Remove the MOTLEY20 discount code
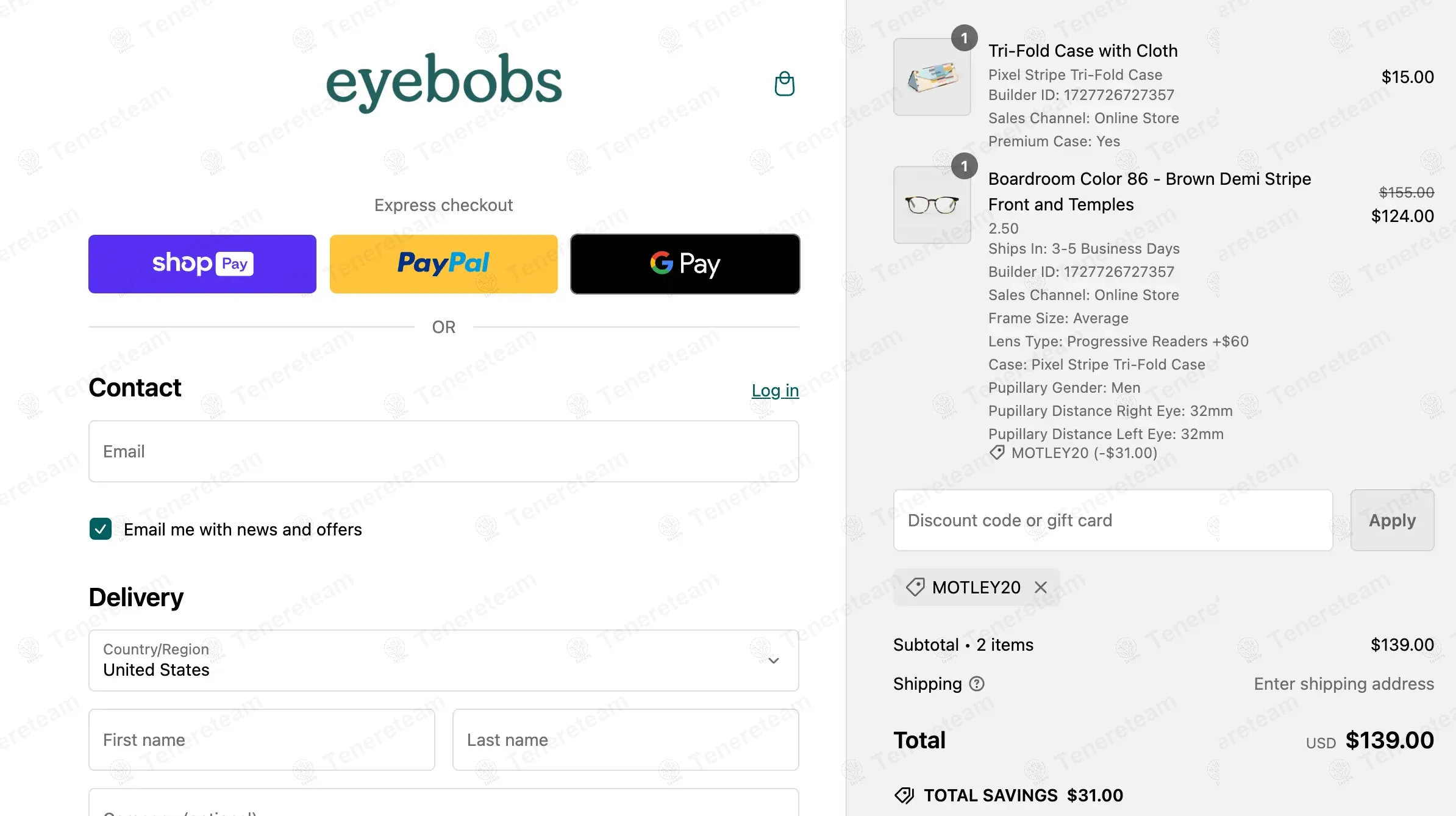This screenshot has width=1456, height=816. (x=1041, y=587)
